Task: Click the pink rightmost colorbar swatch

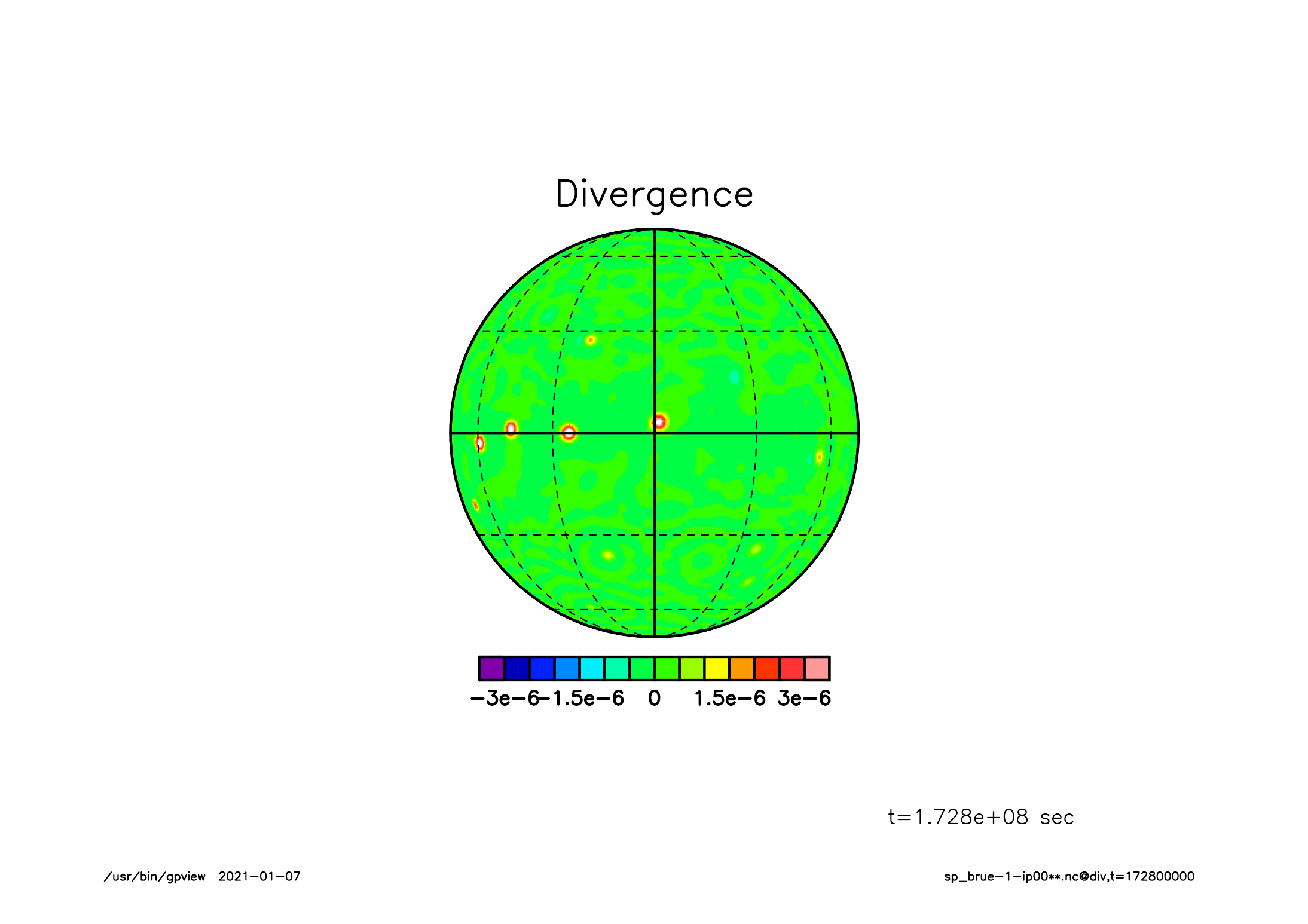Action: (817, 668)
